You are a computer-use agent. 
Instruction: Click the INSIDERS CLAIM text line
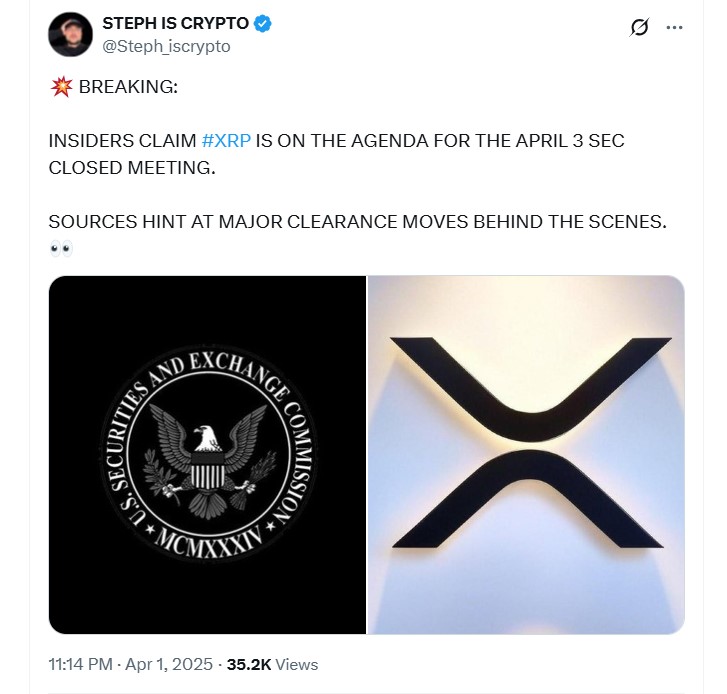(x=337, y=140)
